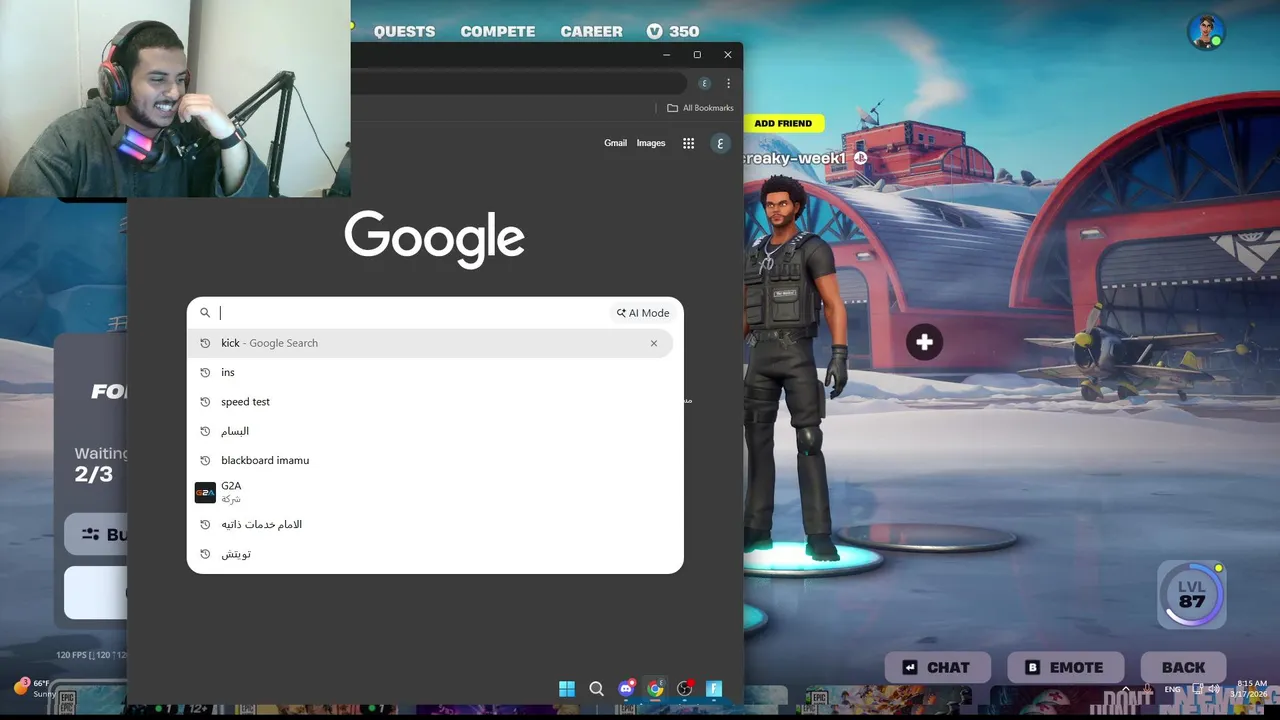1280x720 pixels.
Task: Open the Google apps grid
Action: (x=688, y=143)
